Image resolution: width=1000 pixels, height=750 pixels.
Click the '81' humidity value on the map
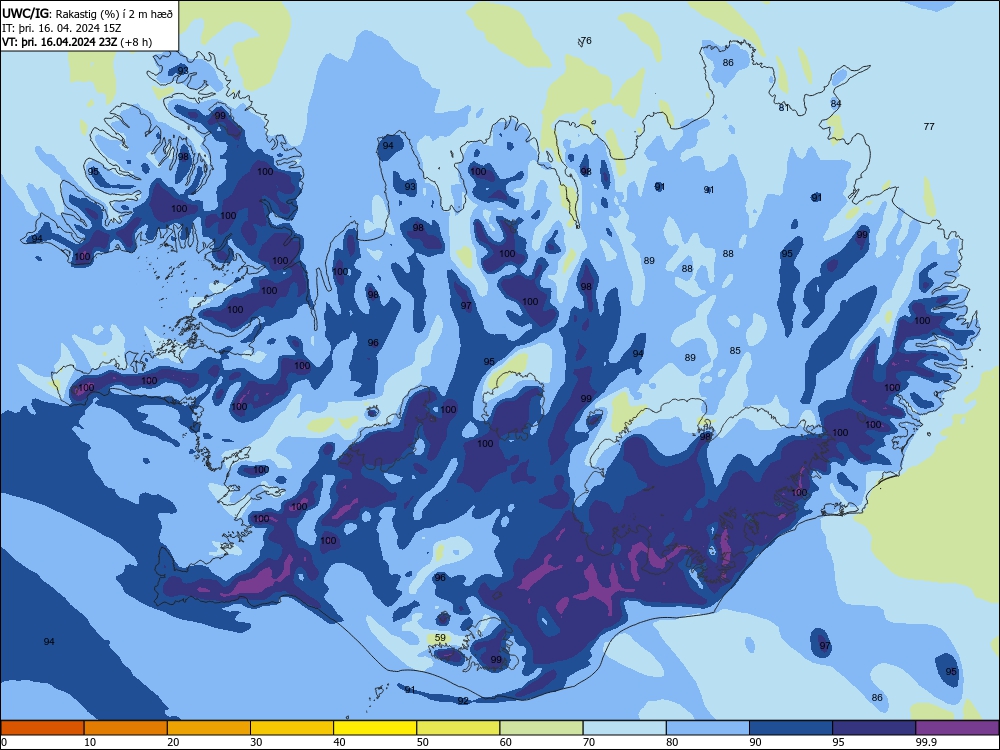pos(784,108)
